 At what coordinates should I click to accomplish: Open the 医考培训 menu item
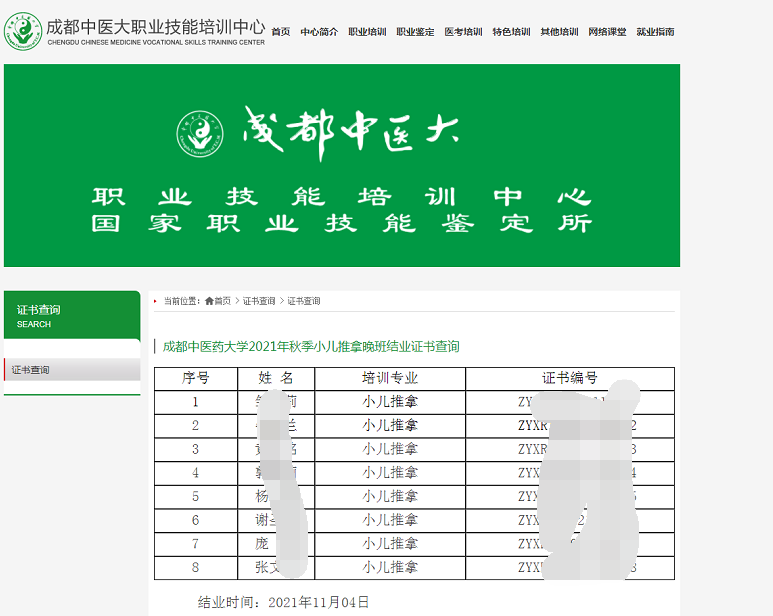pyautogui.click(x=463, y=32)
